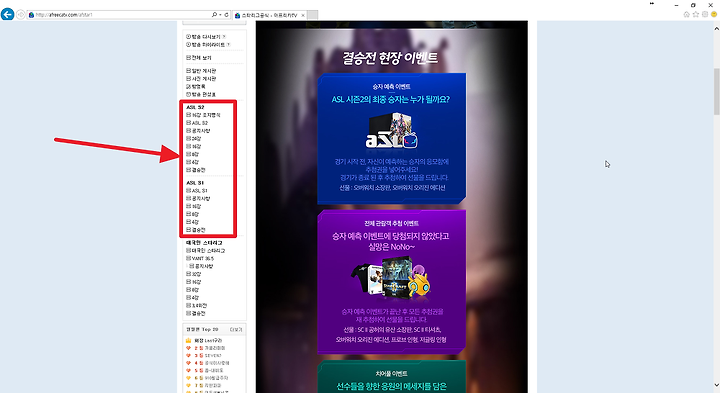
Task: Click the 결승전 현장 이벤트 heading
Action: tap(390, 58)
